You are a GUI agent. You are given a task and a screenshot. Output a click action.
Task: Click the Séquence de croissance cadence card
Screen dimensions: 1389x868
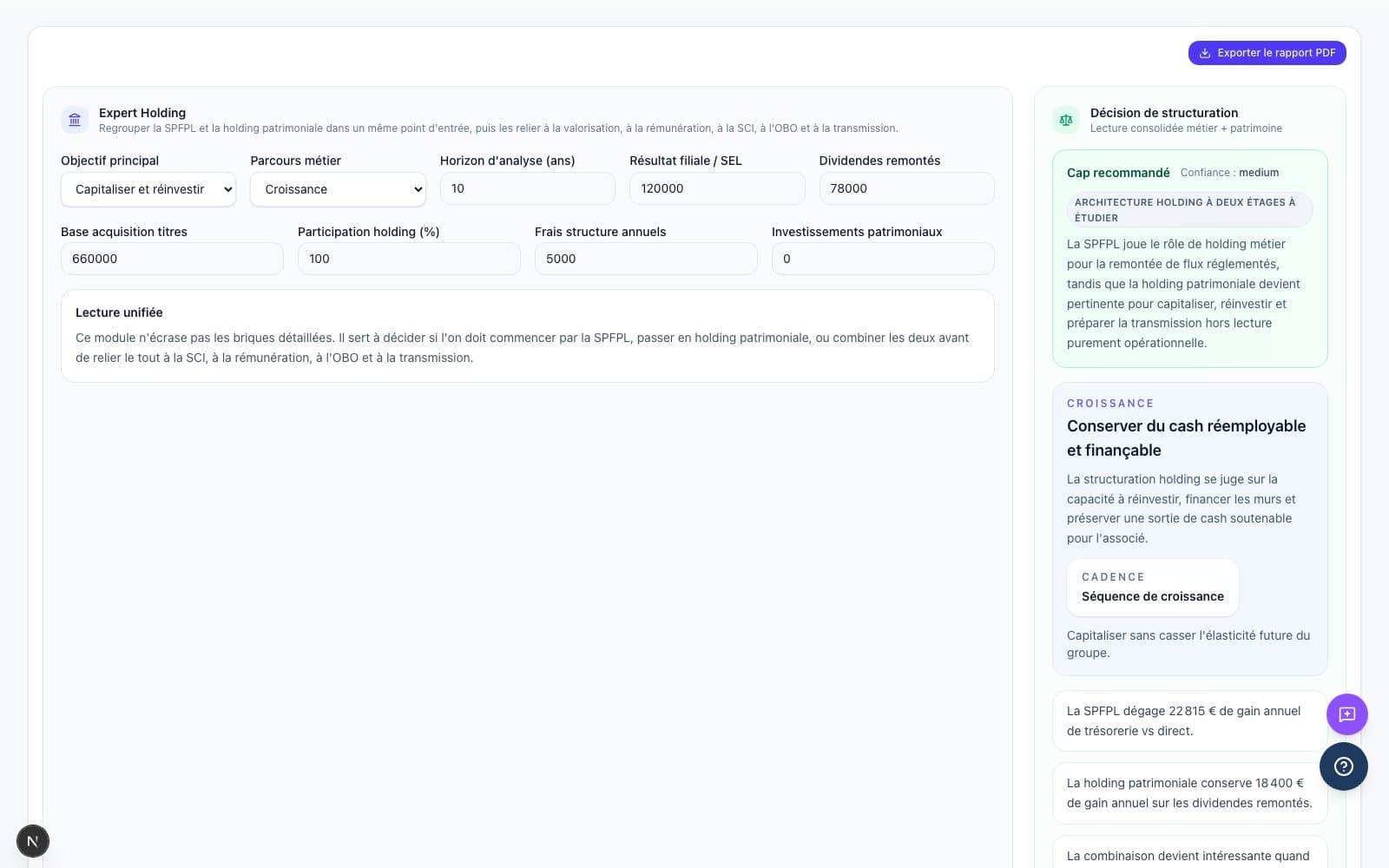coord(1152,588)
